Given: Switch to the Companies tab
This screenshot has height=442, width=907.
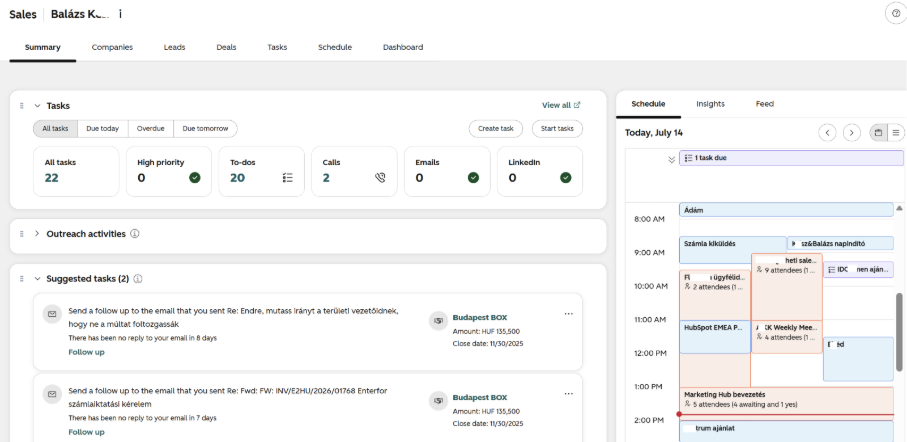Looking at the screenshot, I should 112,47.
